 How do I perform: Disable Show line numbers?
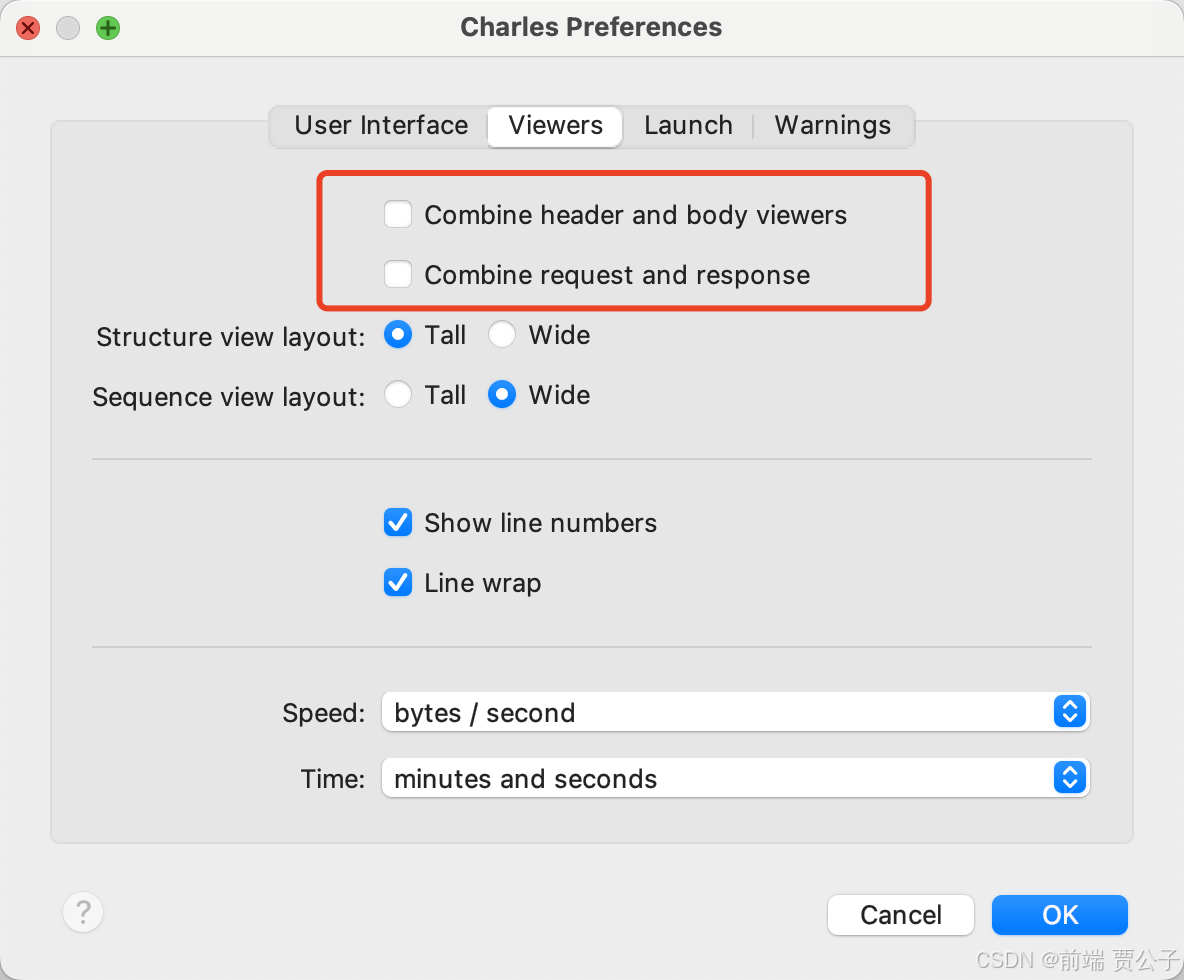(398, 522)
